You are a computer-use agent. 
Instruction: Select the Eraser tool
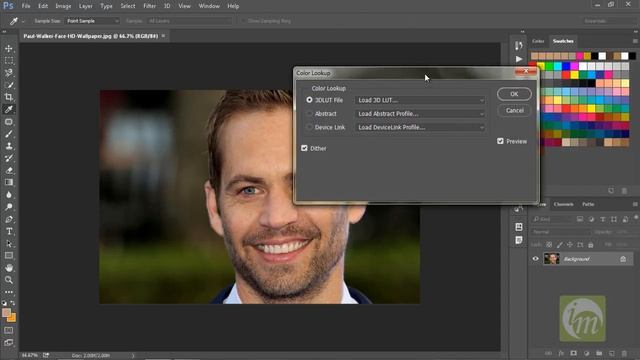coord(9,170)
